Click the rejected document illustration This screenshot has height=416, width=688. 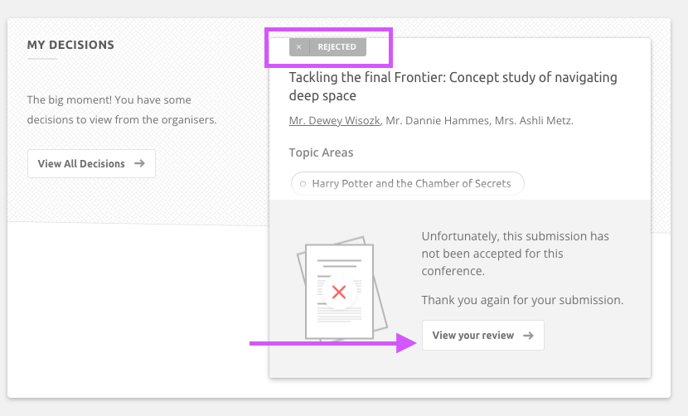pos(342,289)
